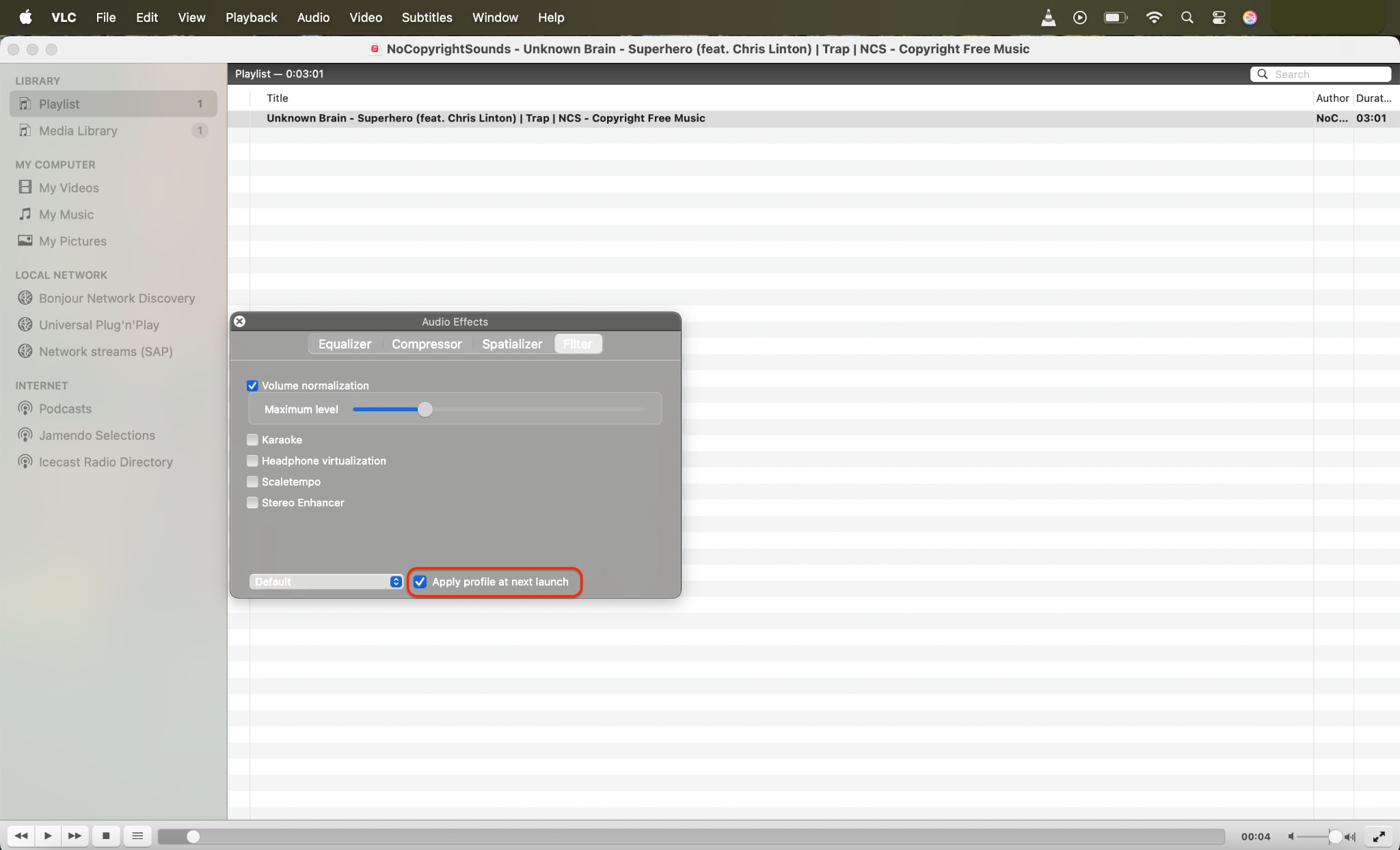Toggle the playlist view list button
The width and height of the screenshot is (1400, 850).
pos(137,836)
